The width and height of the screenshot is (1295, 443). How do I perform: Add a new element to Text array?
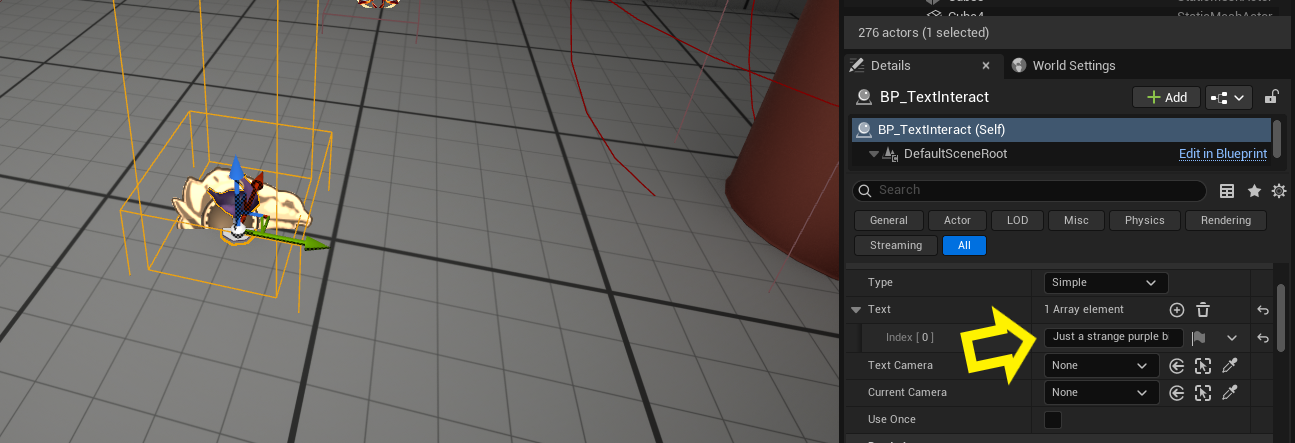pos(1177,310)
